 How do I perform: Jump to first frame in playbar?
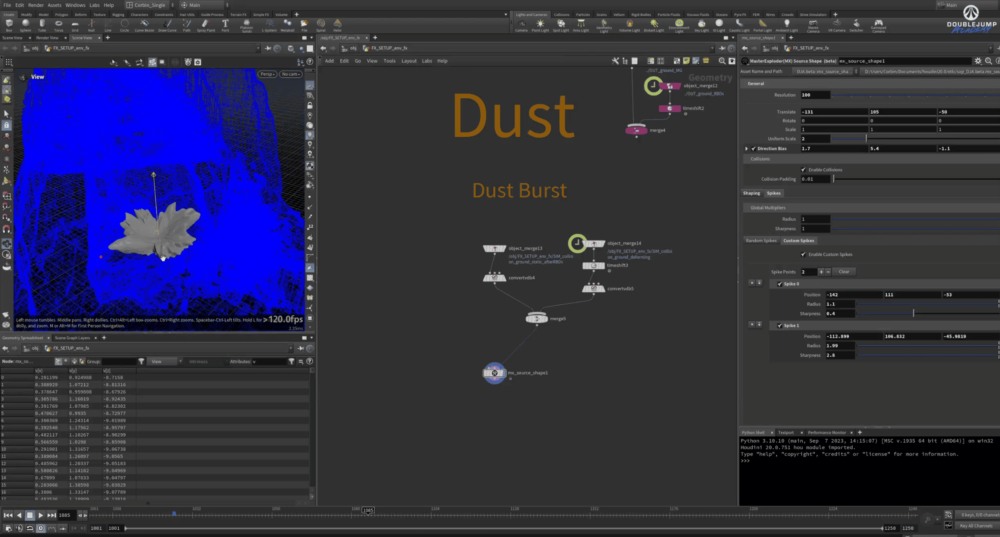click(x=8, y=515)
